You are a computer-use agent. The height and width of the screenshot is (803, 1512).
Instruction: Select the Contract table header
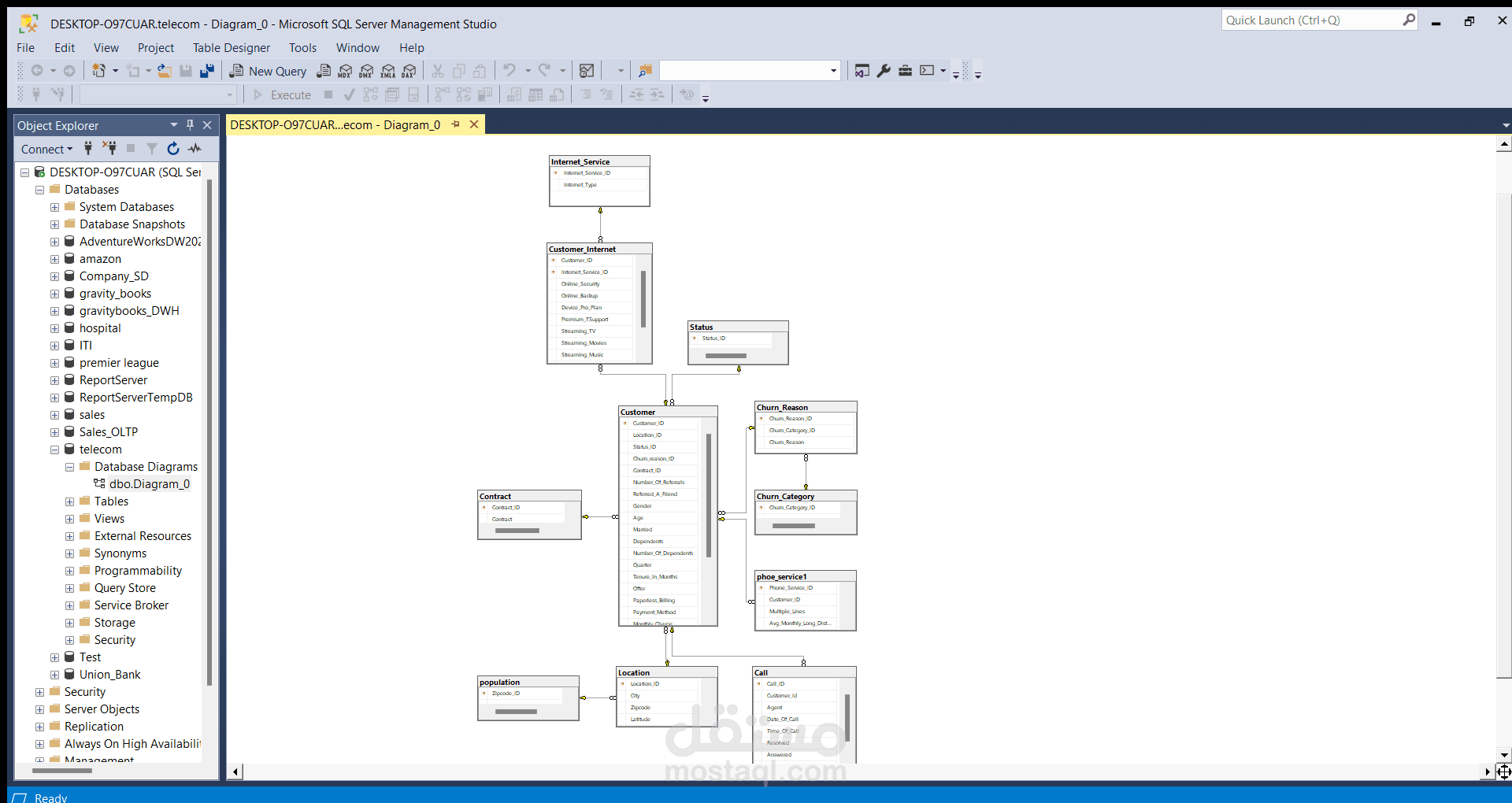529,496
